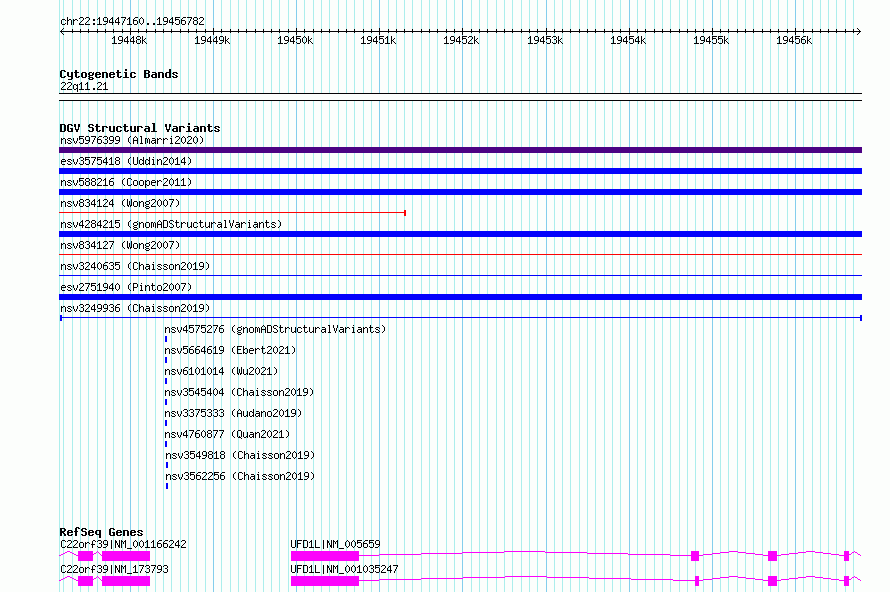
Task: Select the nsv4760877 (Quan2021) label
Action: [227, 434]
